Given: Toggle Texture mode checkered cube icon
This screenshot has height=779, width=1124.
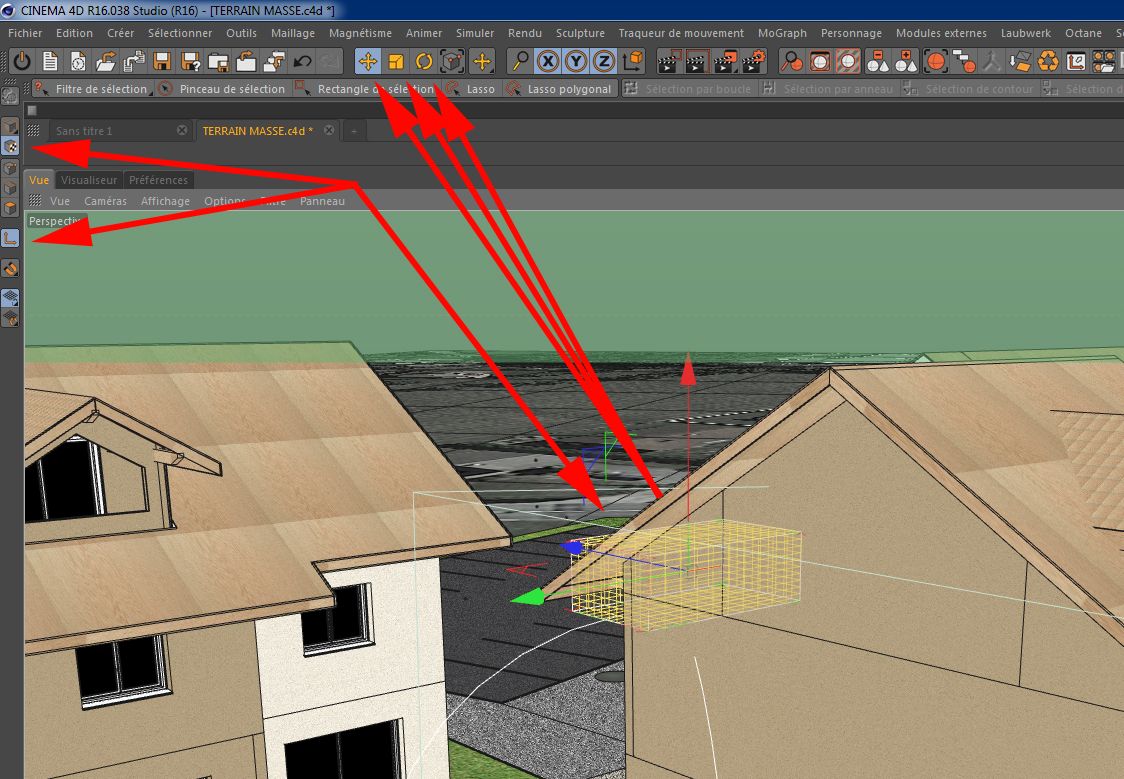Looking at the screenshot, I should tap(10, 146).
